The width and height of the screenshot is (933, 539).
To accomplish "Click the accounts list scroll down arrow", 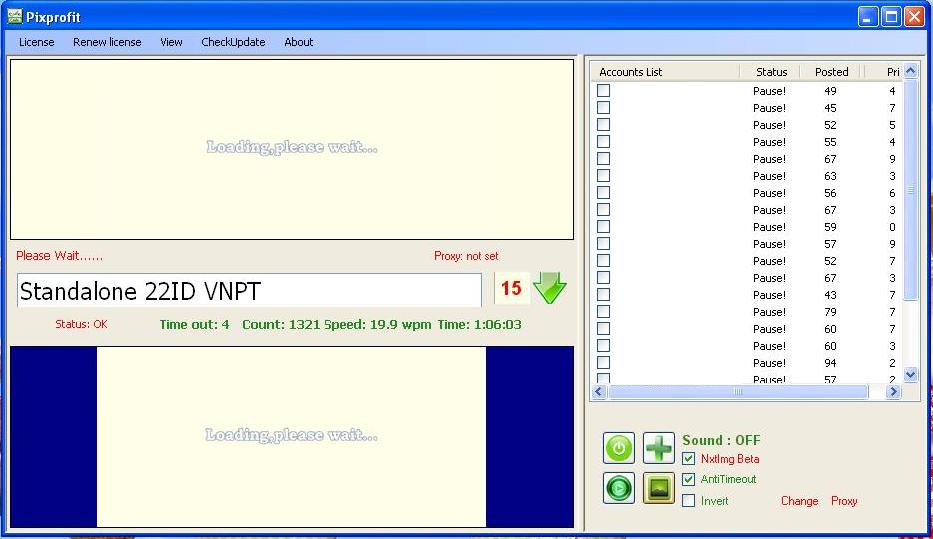I will pos(910,374).
